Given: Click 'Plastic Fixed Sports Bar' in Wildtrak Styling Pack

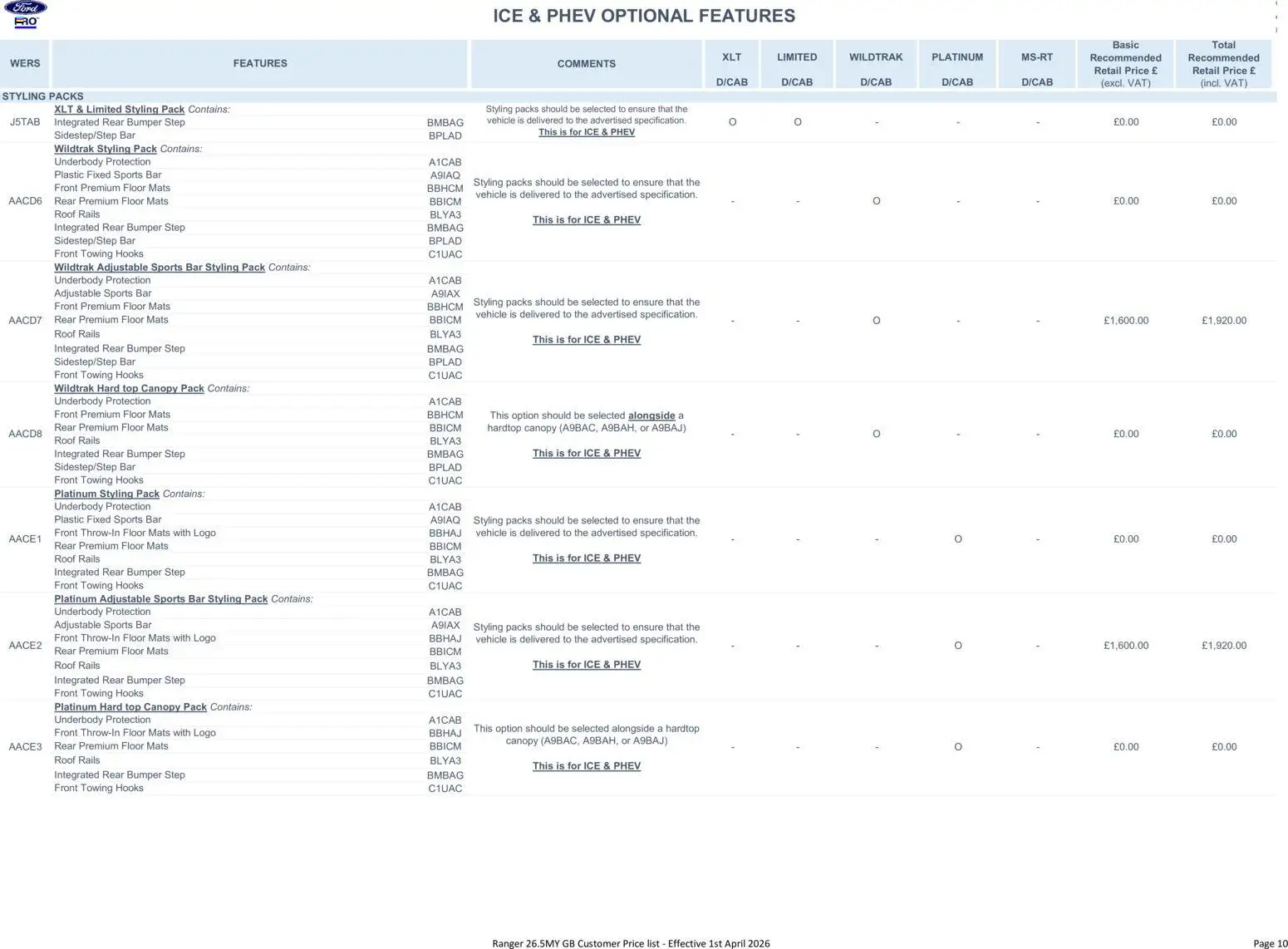Looking at the screenshot, I should click(x=108, y=175).
